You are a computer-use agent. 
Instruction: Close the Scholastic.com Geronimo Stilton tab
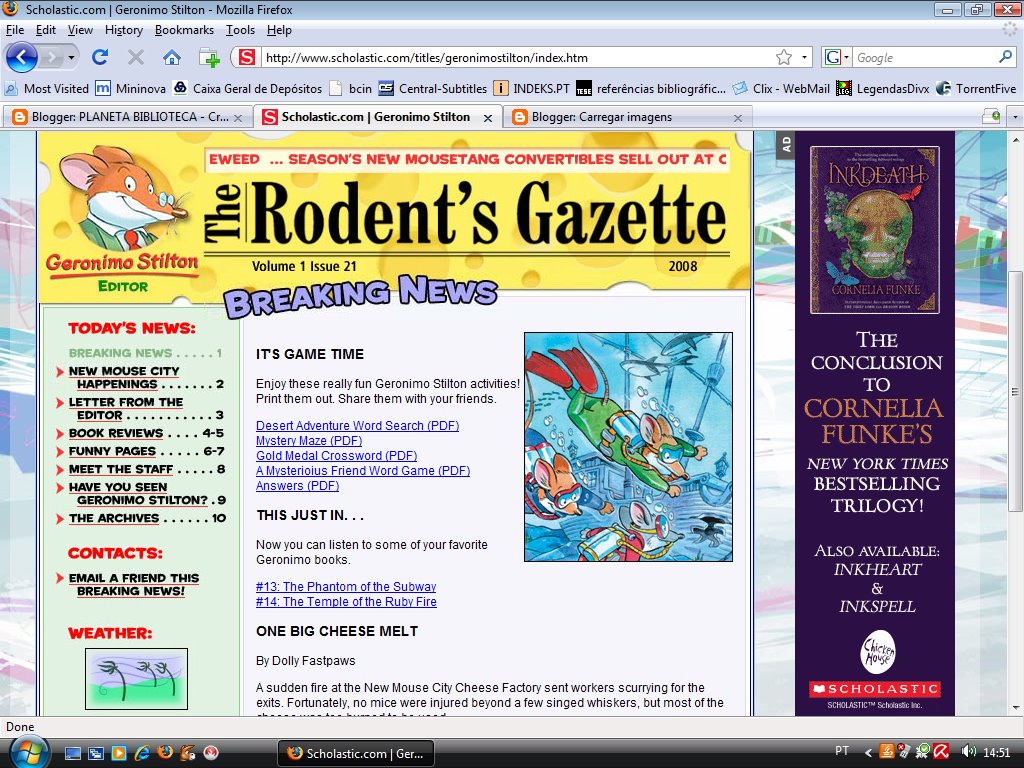[x=488, y=118]
